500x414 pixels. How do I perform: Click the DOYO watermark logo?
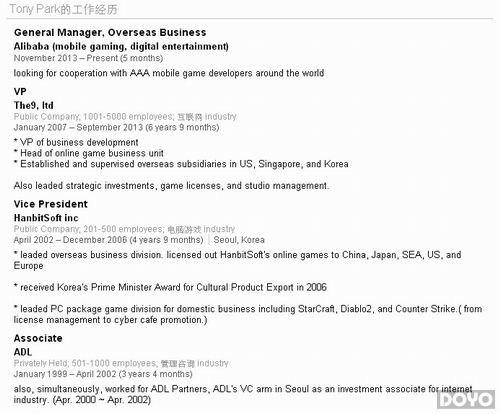point(466,399)
